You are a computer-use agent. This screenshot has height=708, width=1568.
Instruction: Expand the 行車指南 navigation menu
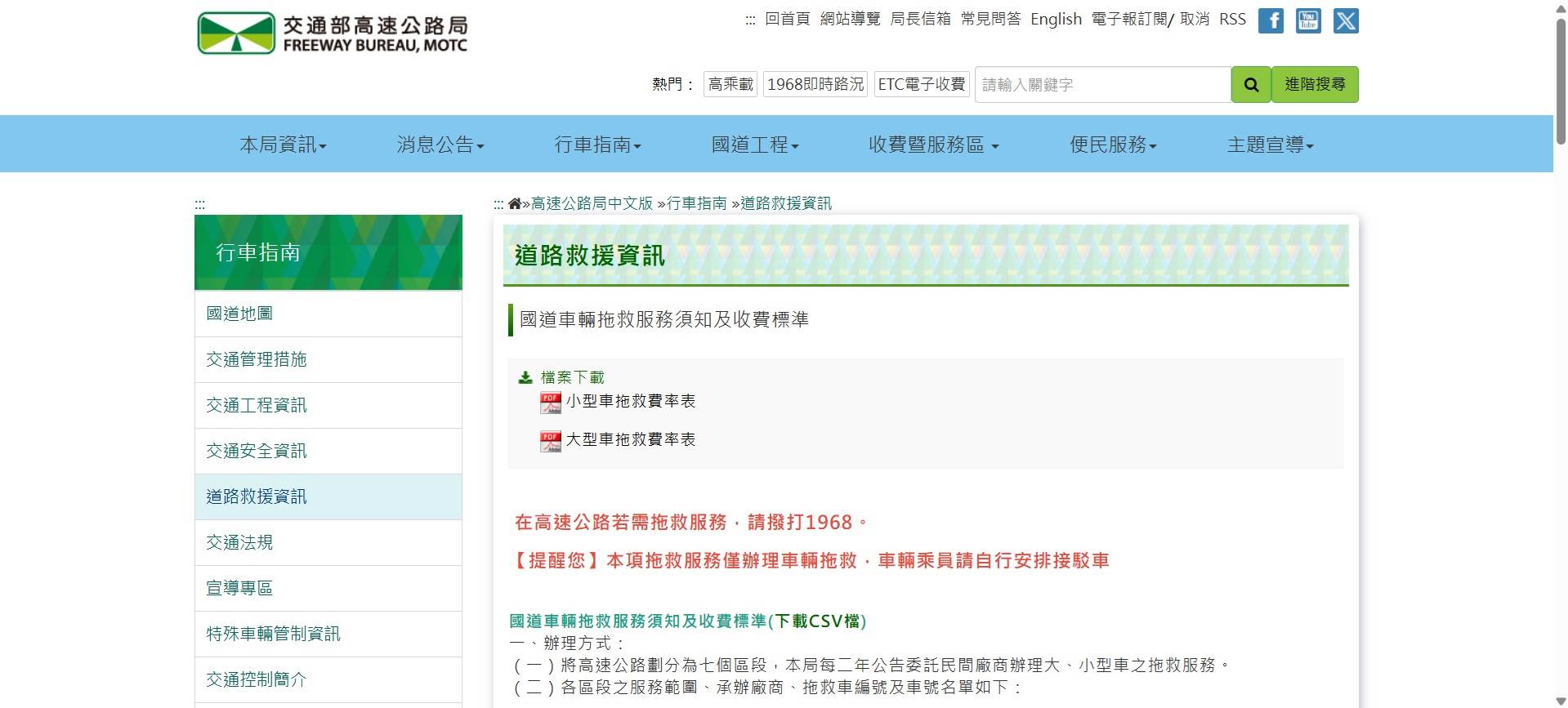(597, 145)
